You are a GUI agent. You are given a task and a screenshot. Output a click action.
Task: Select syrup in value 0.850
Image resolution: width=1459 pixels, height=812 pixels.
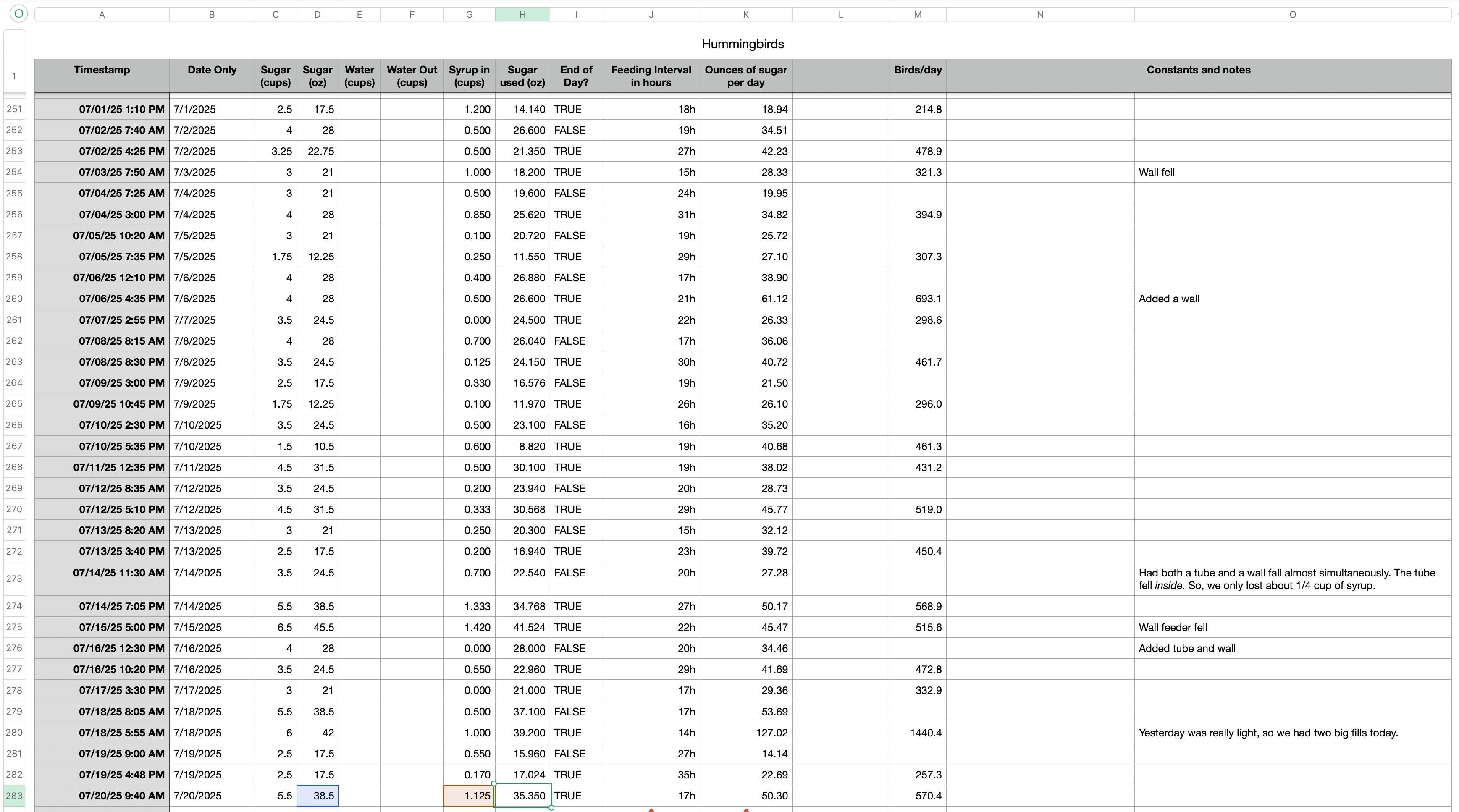pyautogui.click(x=469, y=215)
